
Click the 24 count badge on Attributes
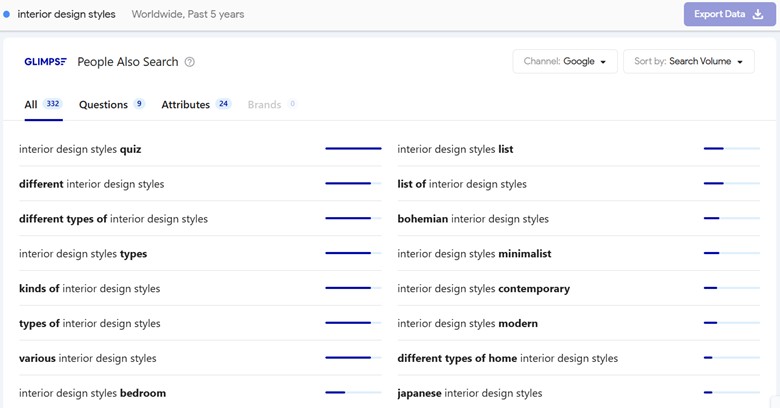click(223, 103)
